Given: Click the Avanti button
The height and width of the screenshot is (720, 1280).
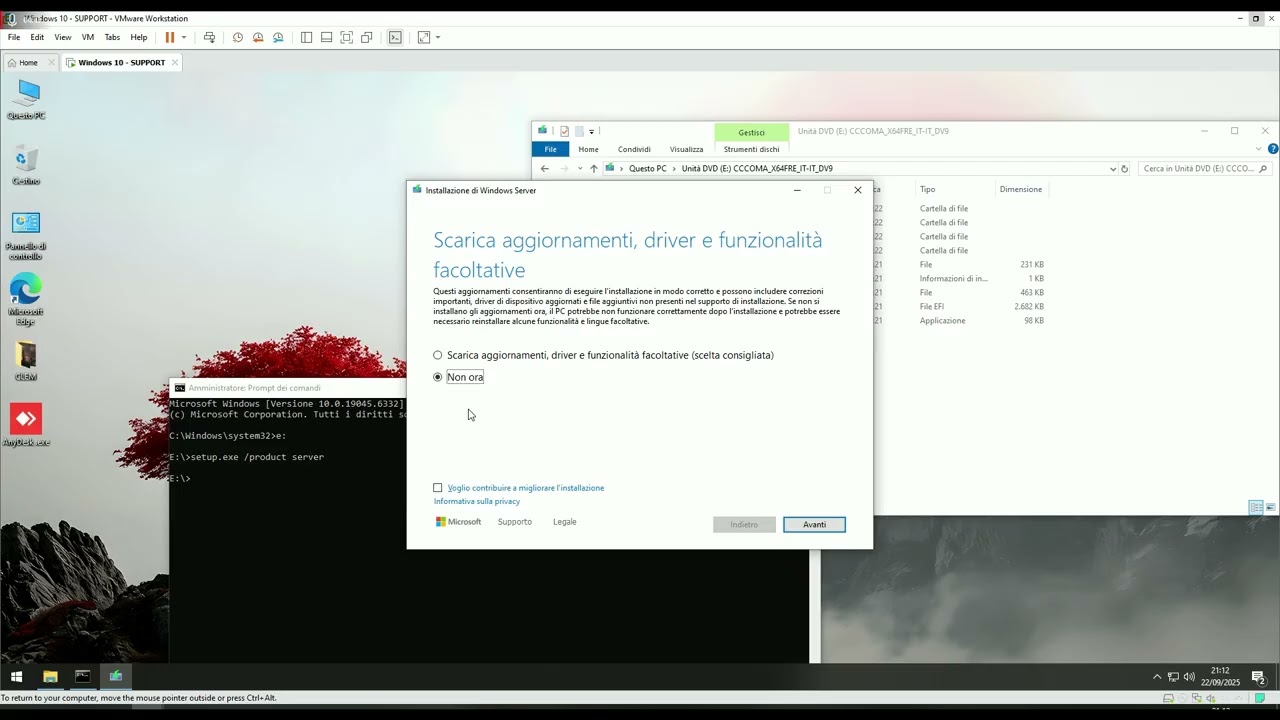Looking at the screenshot, I should (x=814, y=524).
